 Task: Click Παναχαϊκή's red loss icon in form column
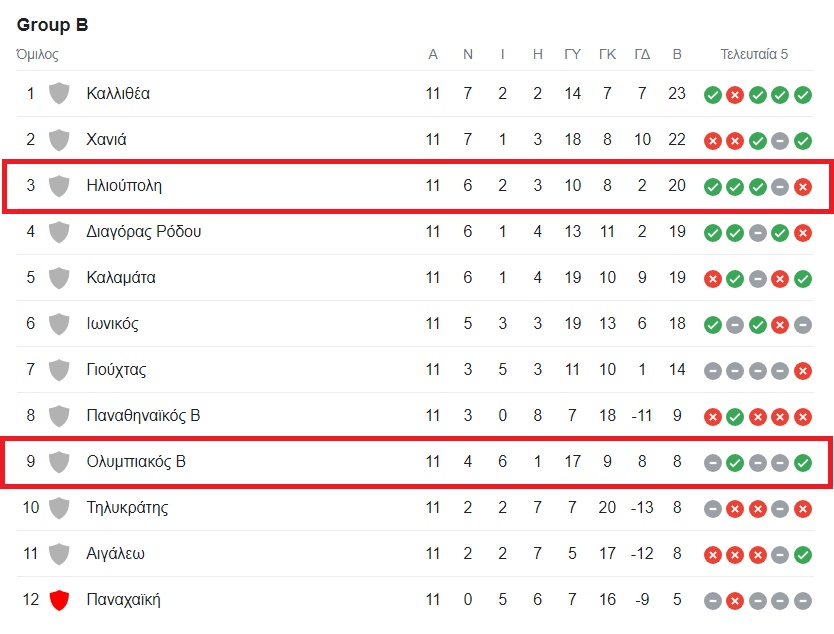[x=735, y=601]
